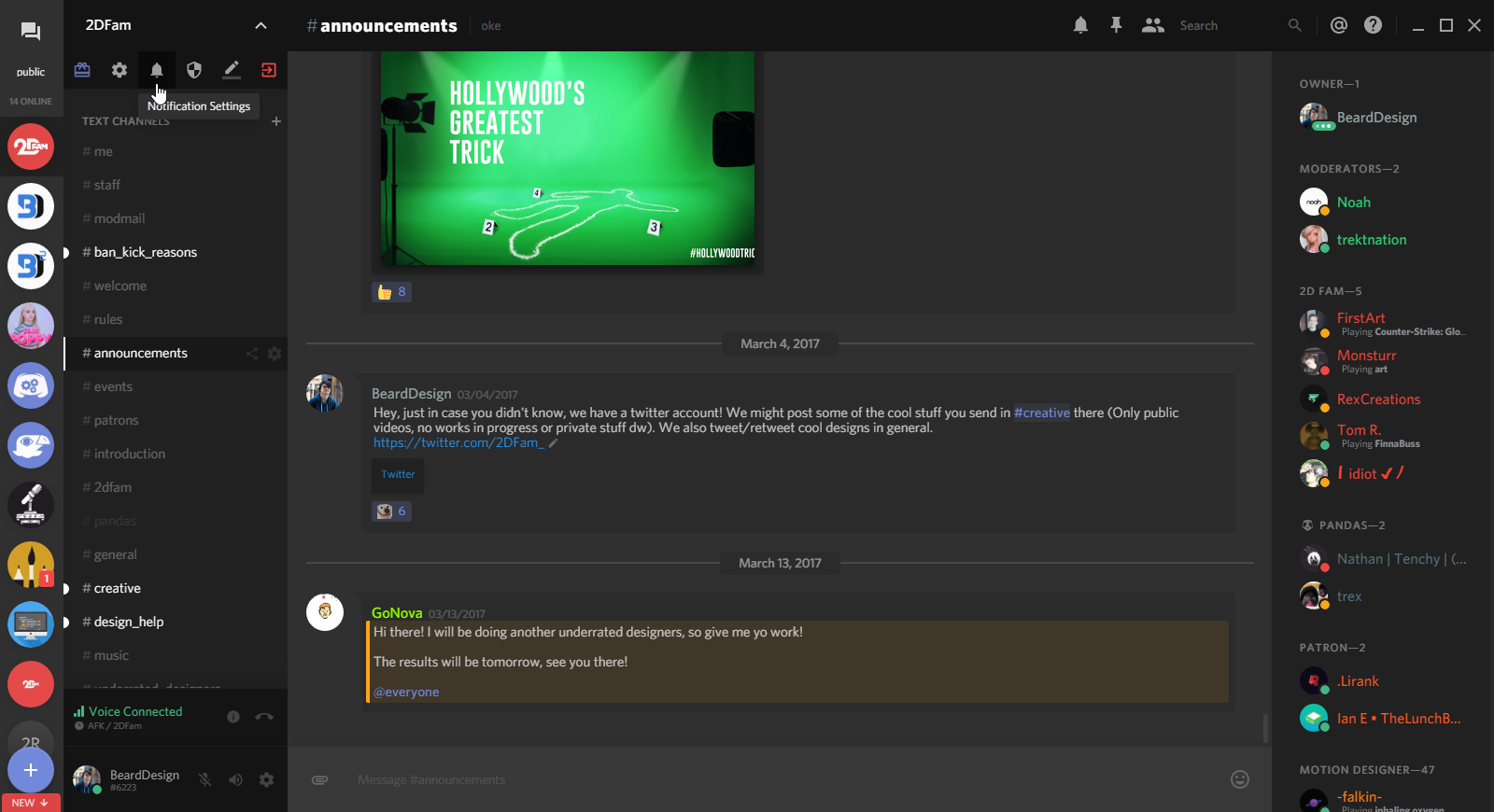Screen dimensions: 1494x812
Task: Click the chat scrollbar thumb
Action: [1265, 728]
